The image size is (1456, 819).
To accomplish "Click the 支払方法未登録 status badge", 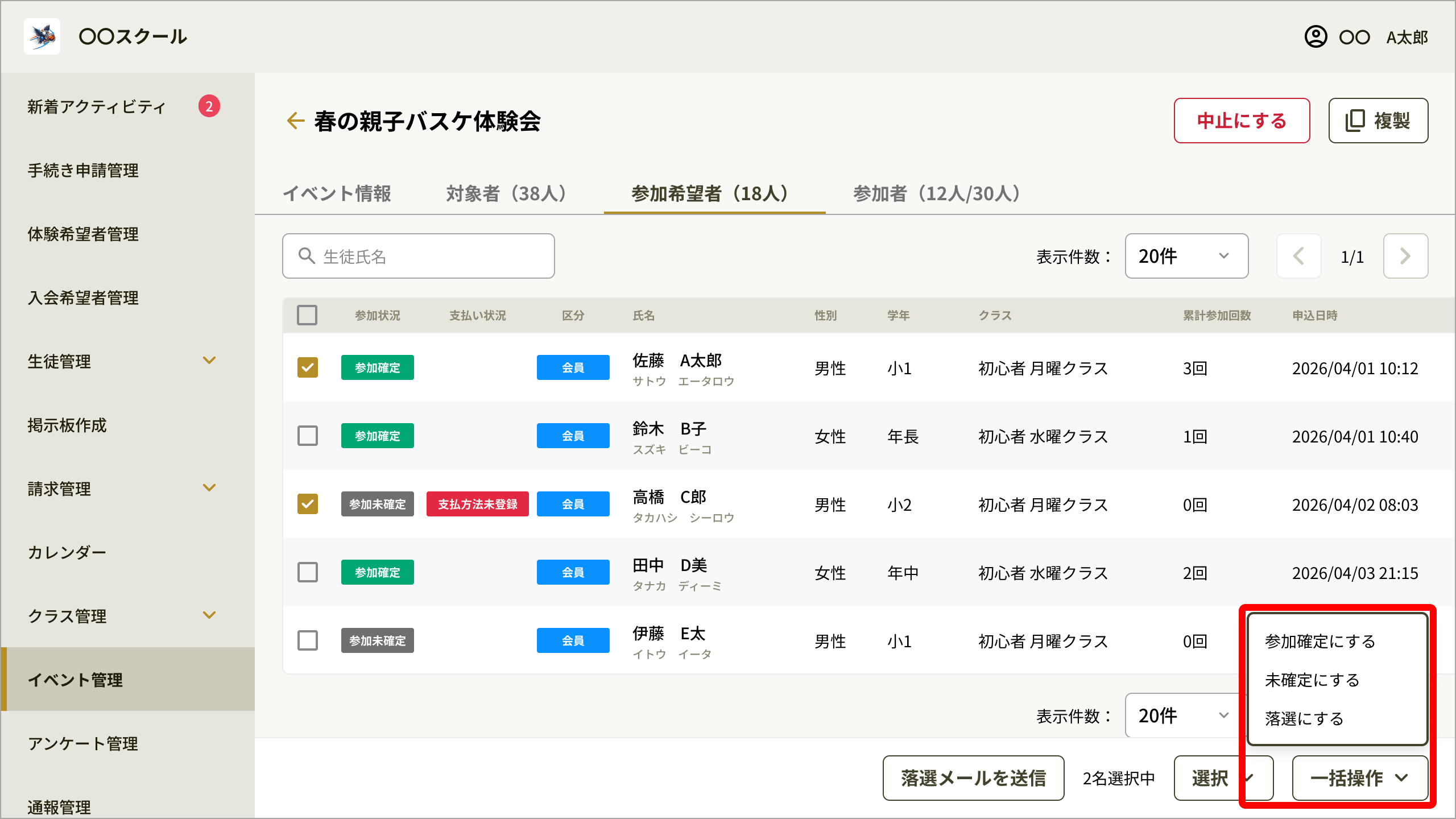I will pyautogui.click(x=478, y=504).
